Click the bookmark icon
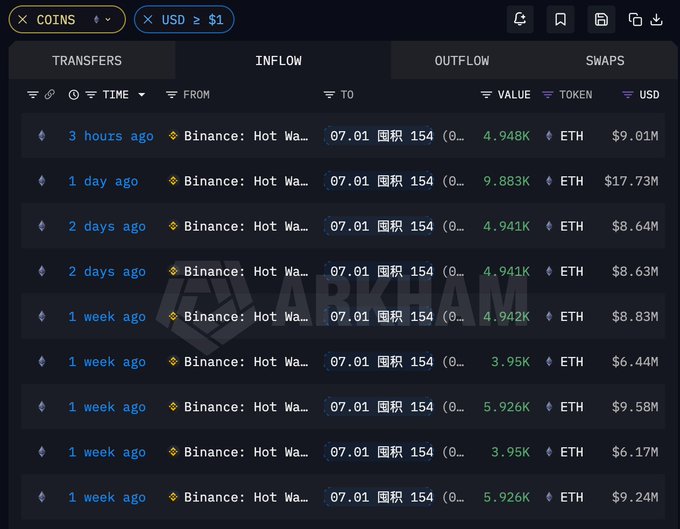This screenshot has height=529, width=680. (x=560, y=20)
